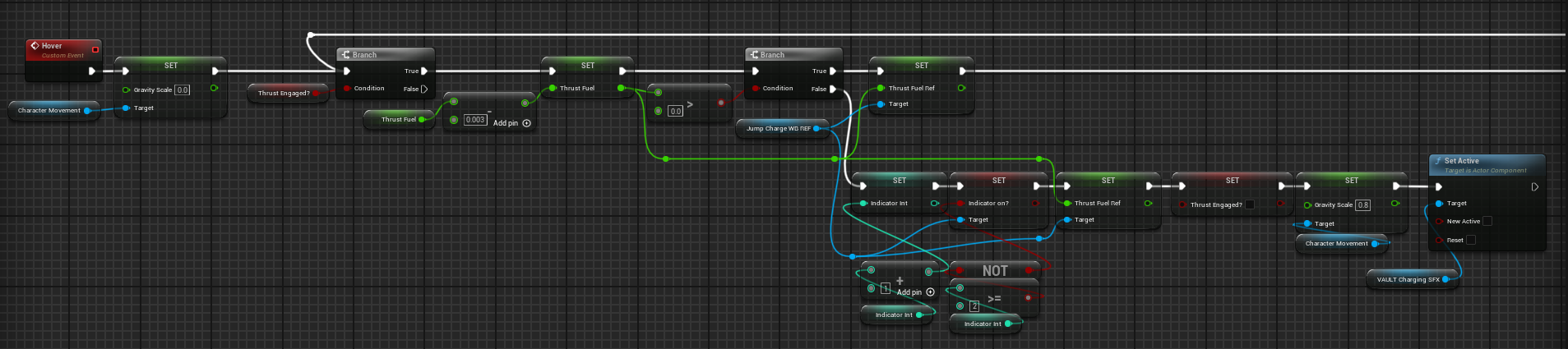This screenshot has height=349, width=1568.
Task: Click the red delegate pin on Hover event
Action: click(x=95, y=49)
